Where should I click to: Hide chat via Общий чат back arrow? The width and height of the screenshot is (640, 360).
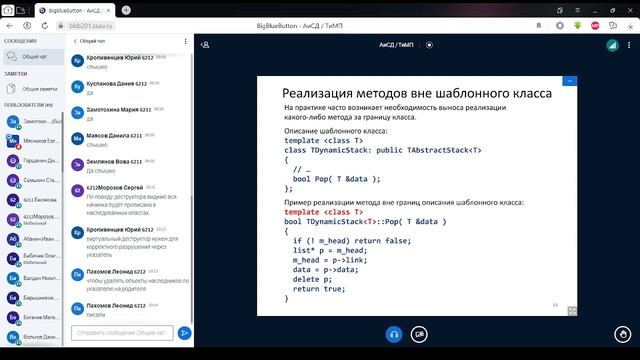89,41
